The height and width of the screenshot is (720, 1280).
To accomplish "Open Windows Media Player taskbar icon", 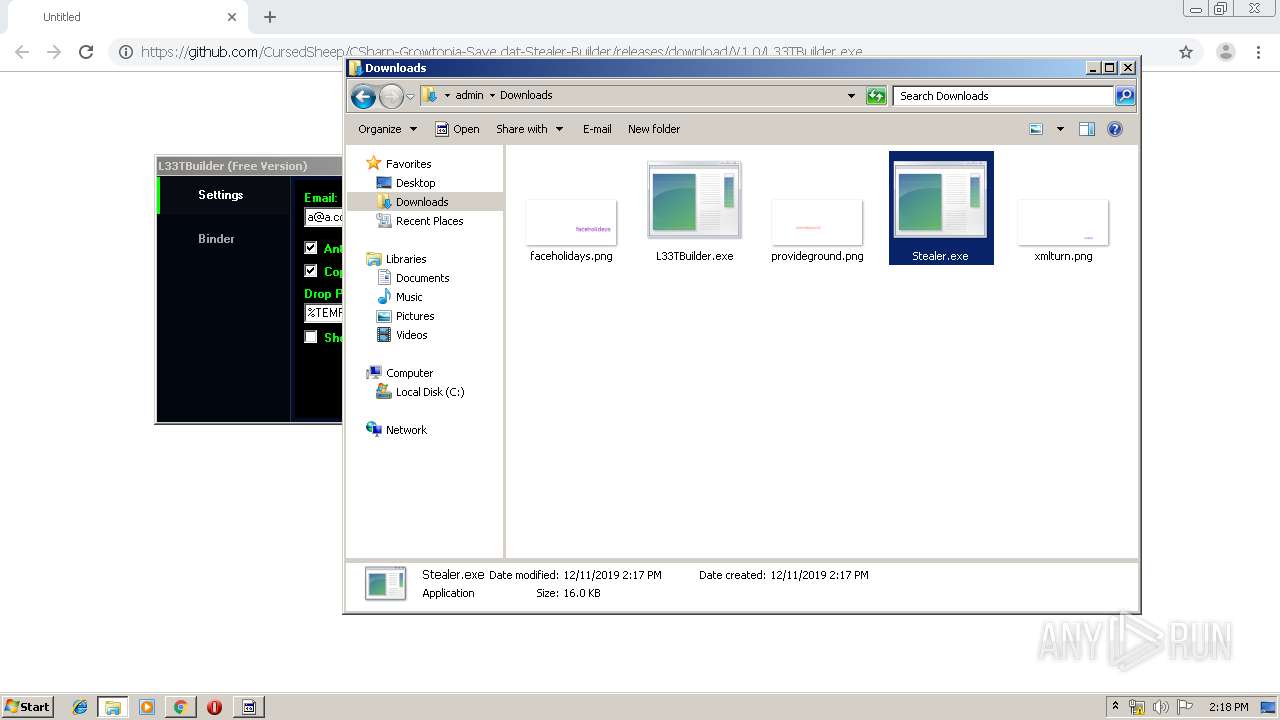I will tap(147, 707).
